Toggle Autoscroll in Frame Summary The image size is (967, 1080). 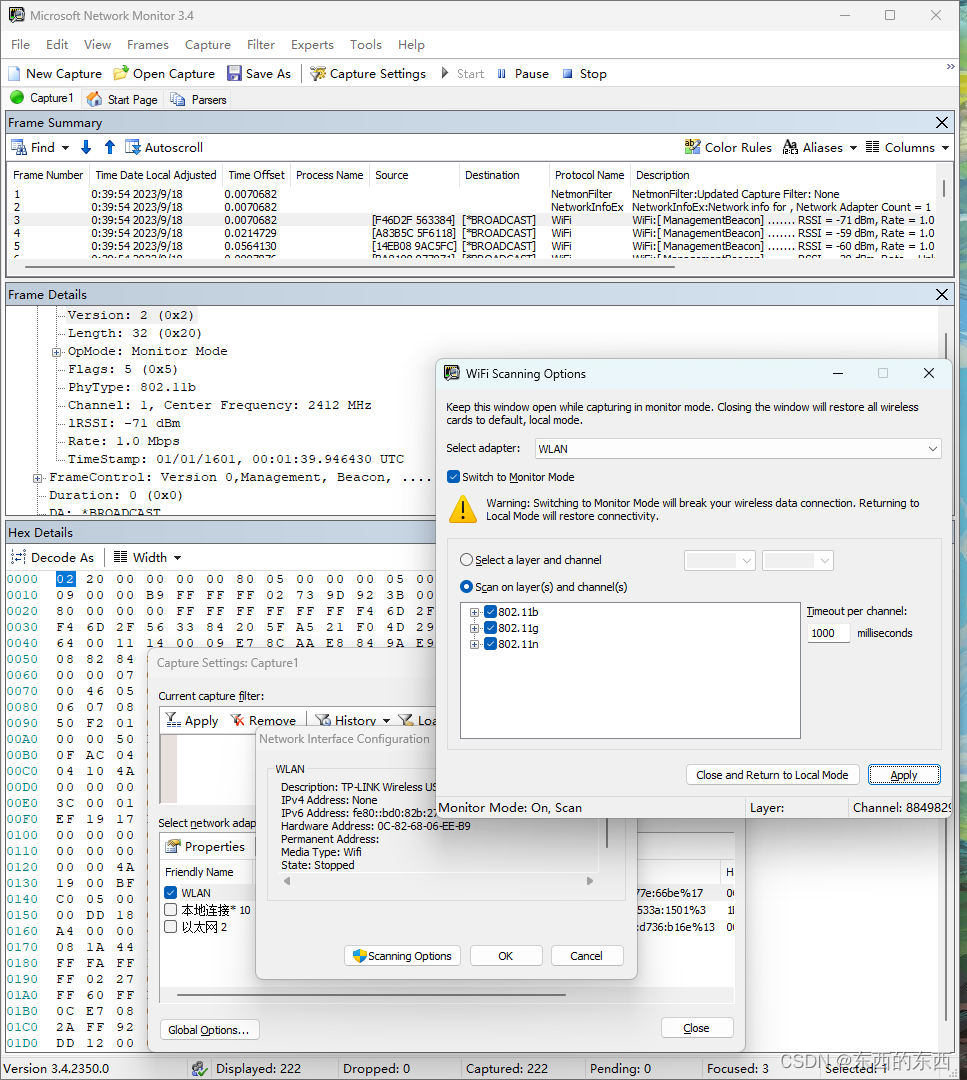[x=164, y=147]
